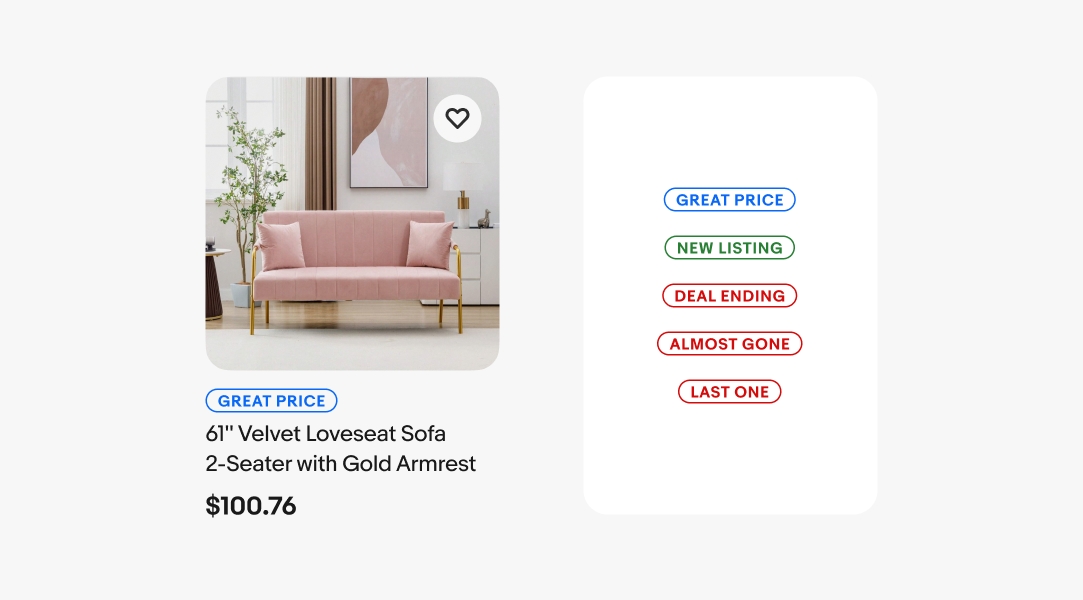Click the "2-Seater with Gold Armrest" text line
This screenshot has height=600, width=1083.
[x=340, y=464]
